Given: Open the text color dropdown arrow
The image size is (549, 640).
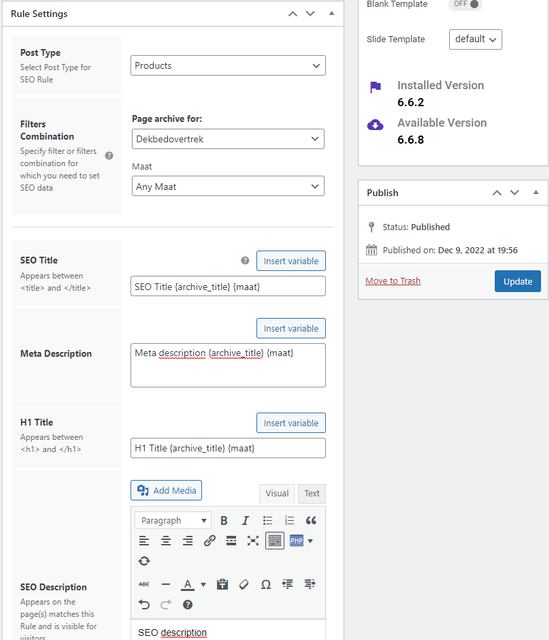Looking at the screenshot, I should pyautogui.click(x=203, y=584).
